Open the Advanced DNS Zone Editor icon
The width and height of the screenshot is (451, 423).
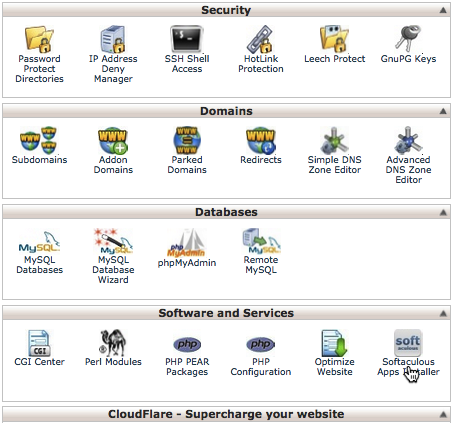pos(408,140)
